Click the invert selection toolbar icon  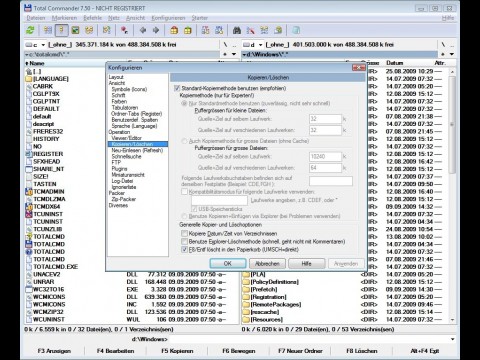(107, 30)
